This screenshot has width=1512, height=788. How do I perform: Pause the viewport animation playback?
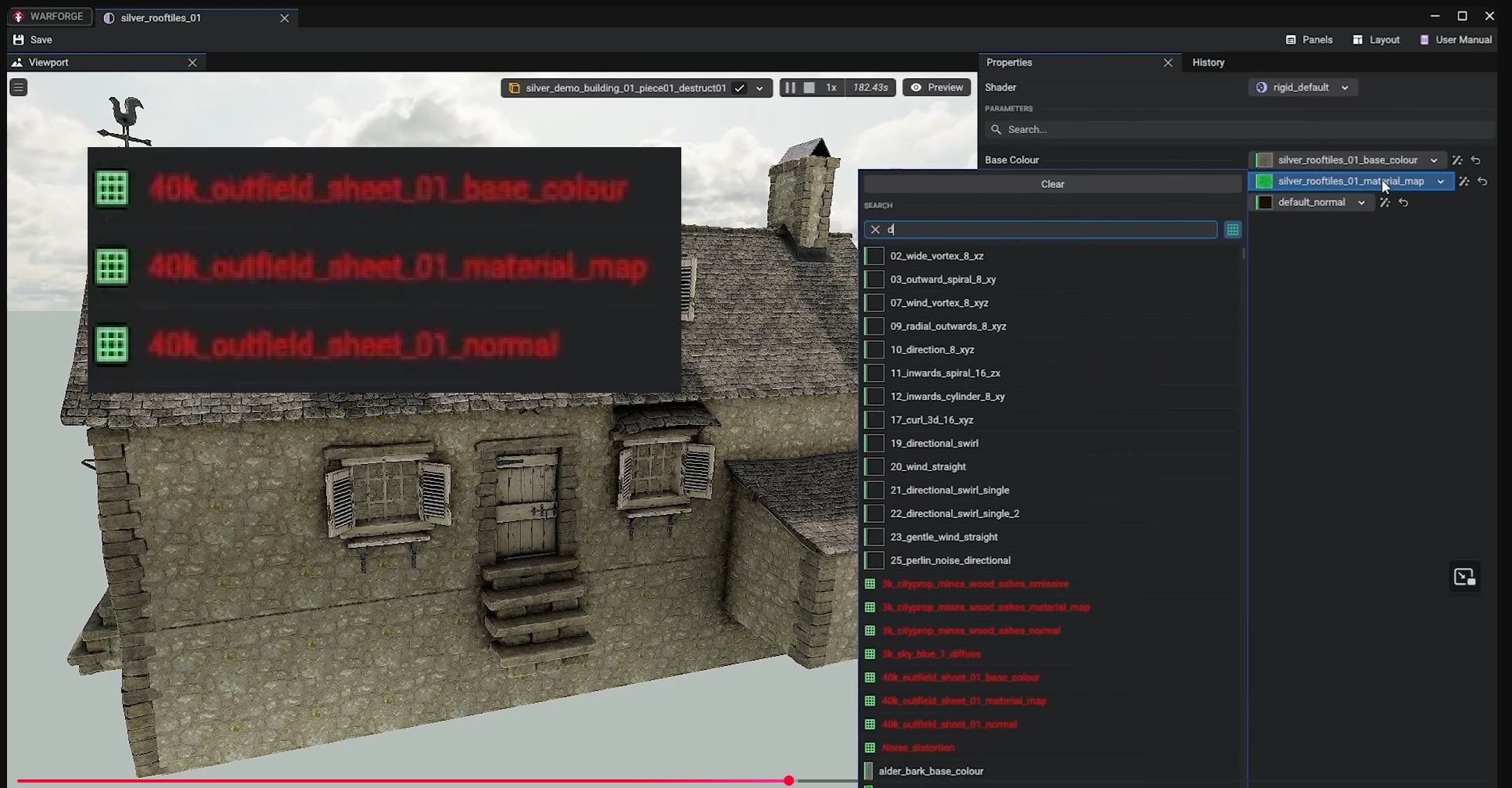tap(790, 88)
